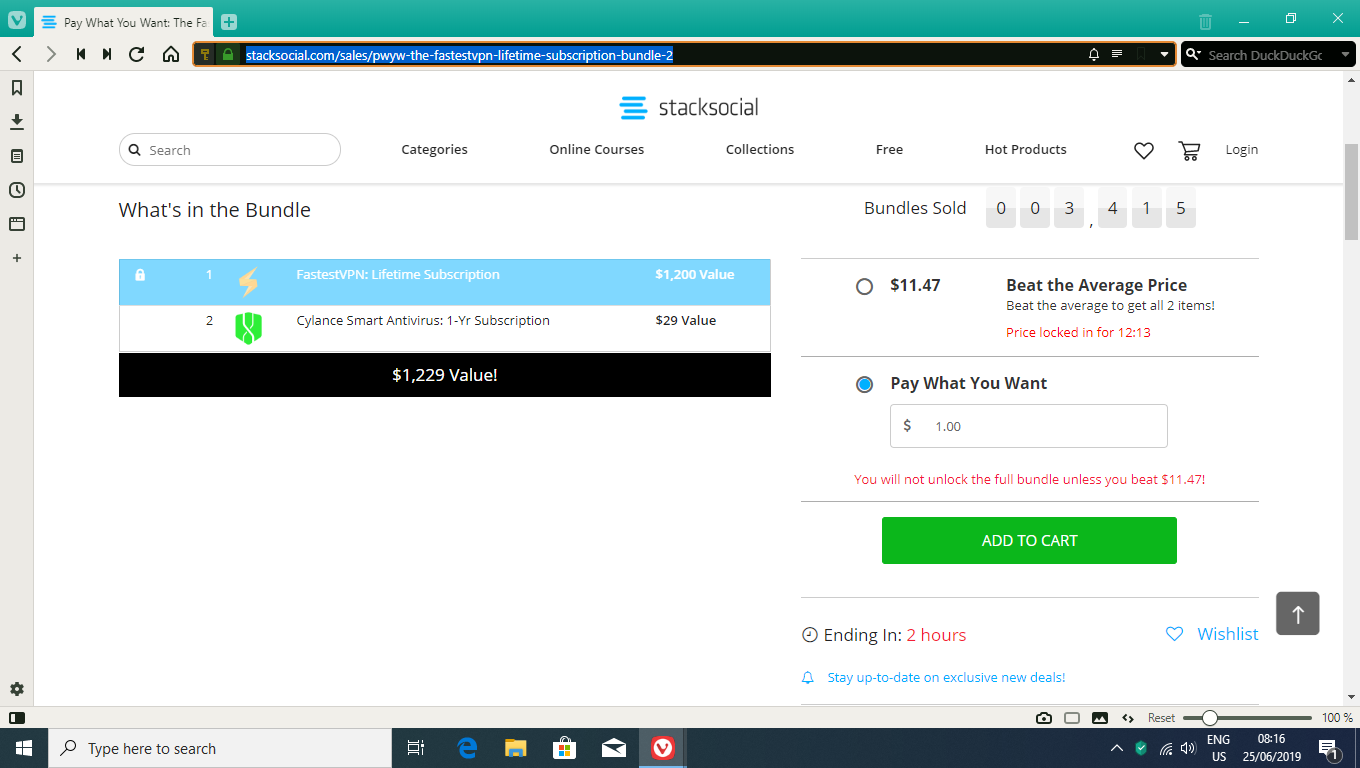Image resolution: width=1360 pixels, height=768 pixels.
Task: Select the $11.47 Beat the Average Price option
Action: coord(865,287)
